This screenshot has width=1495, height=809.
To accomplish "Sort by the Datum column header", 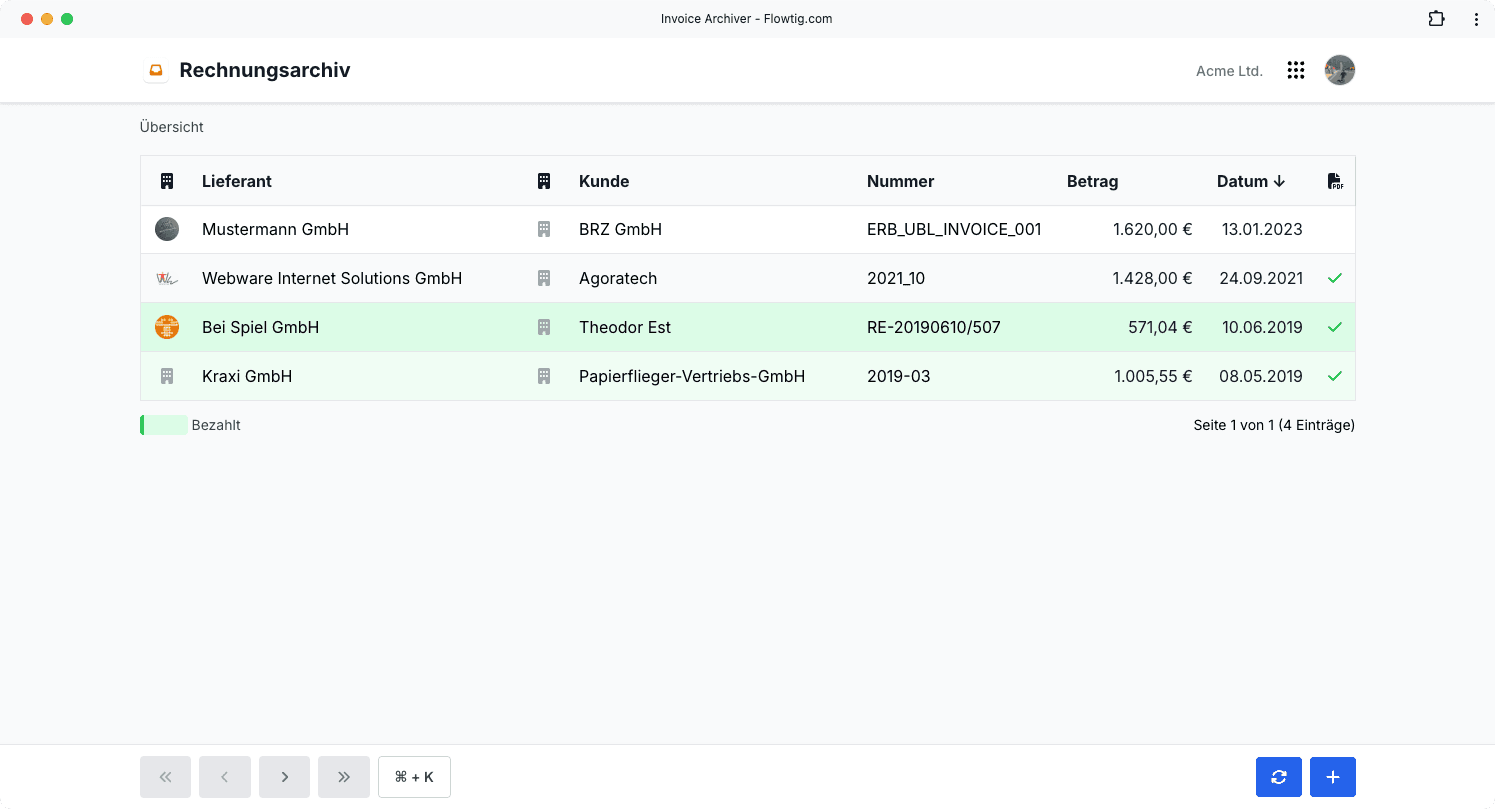I will (1250, 181).
